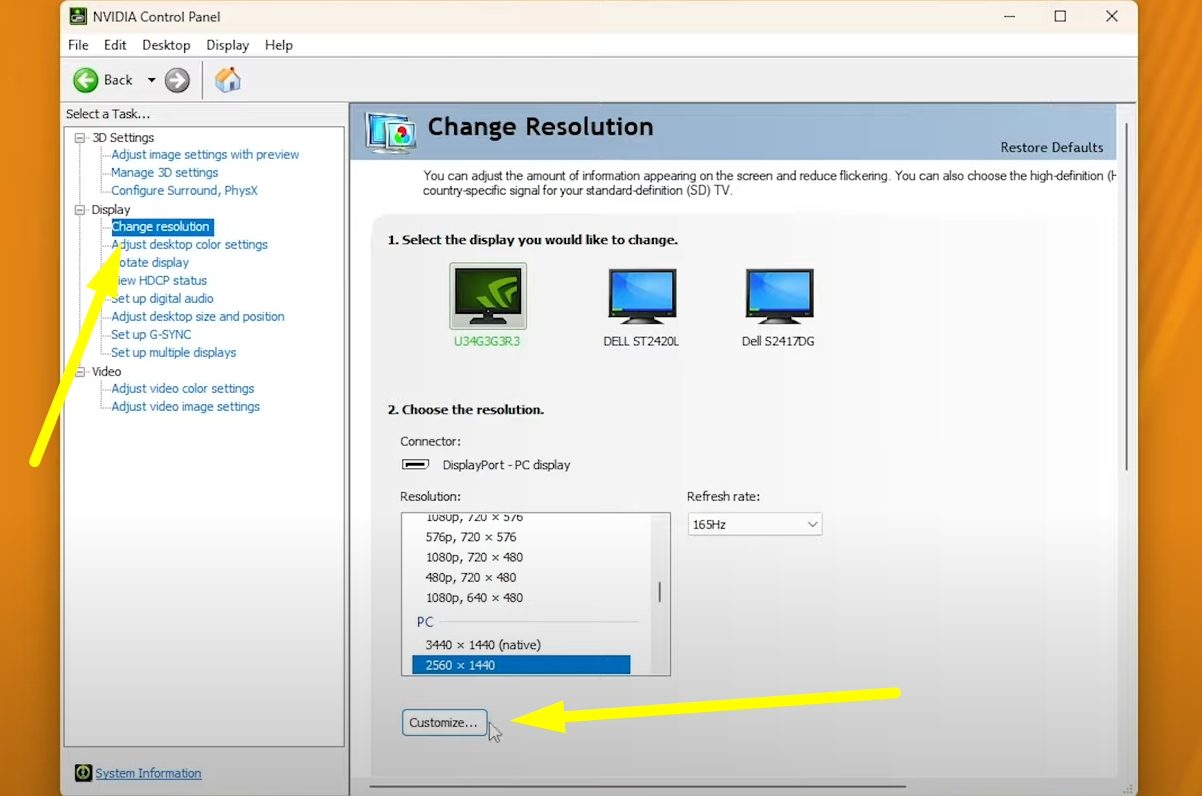Open the File menu

click(x=78, y=45)
